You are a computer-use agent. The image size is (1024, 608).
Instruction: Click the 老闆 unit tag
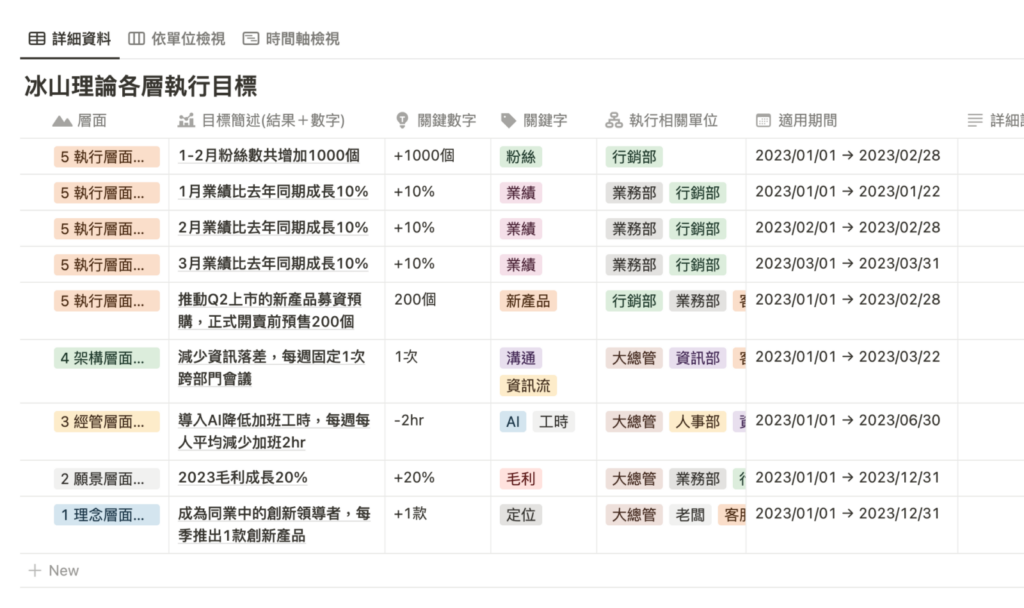coord(690,515)
